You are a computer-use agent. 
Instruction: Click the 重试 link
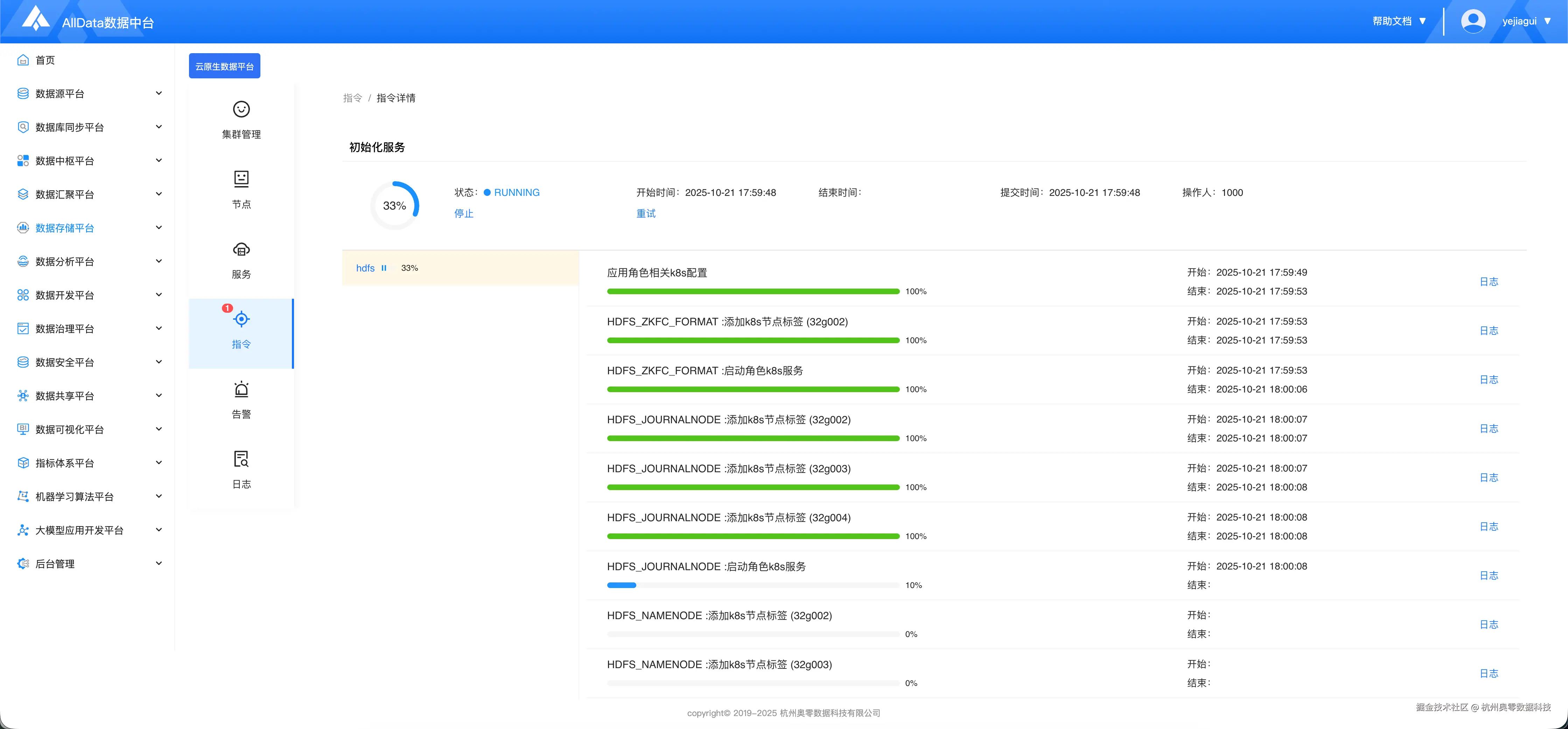point(646,214)
